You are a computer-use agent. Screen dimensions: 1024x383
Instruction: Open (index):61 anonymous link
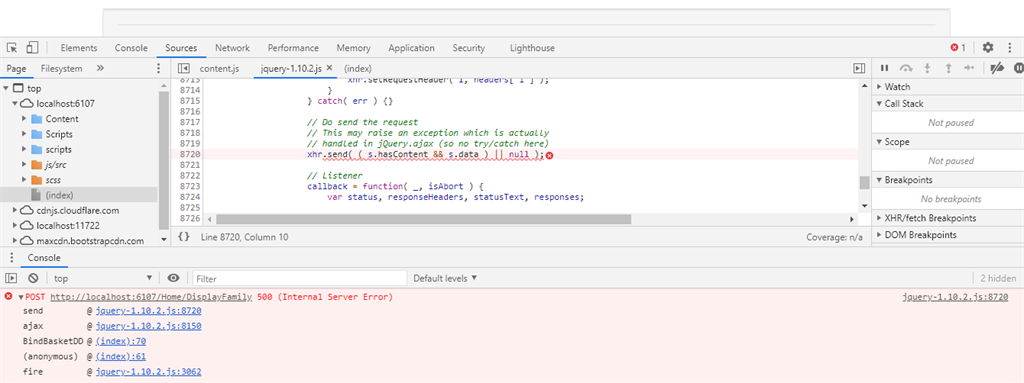click(120, 357)
